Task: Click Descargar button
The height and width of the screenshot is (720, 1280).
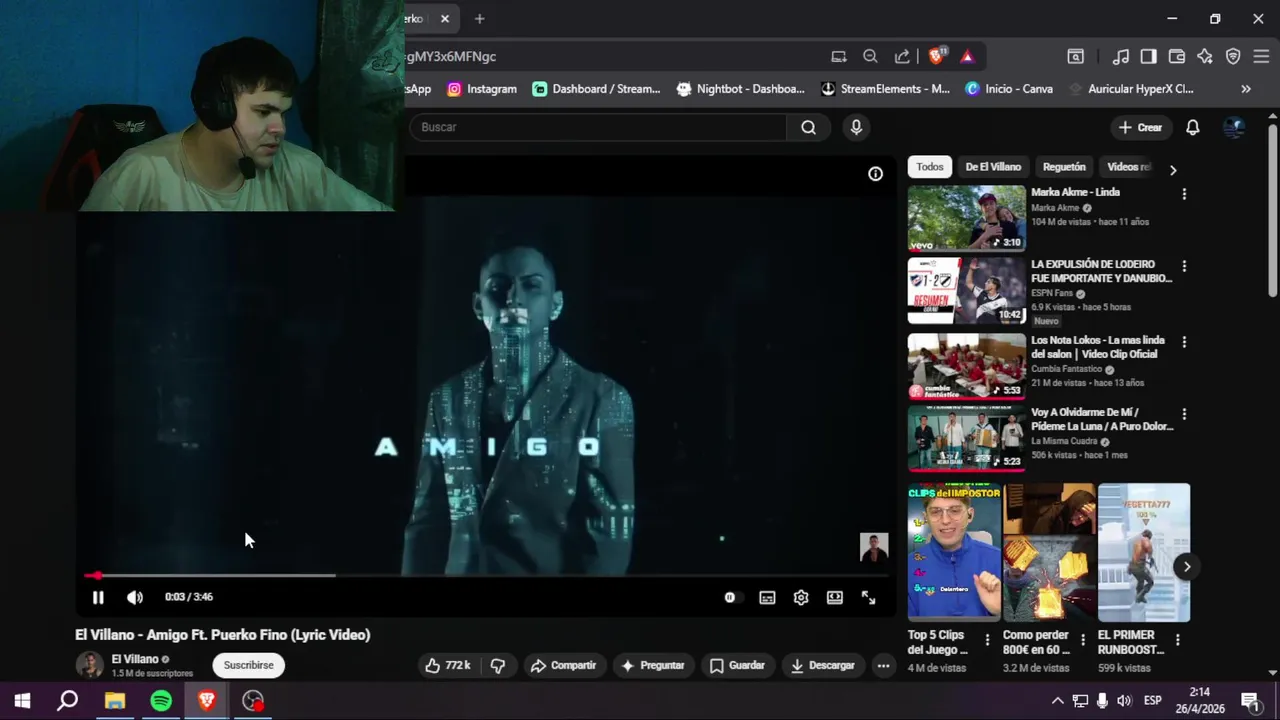Action: coord(823,665)
